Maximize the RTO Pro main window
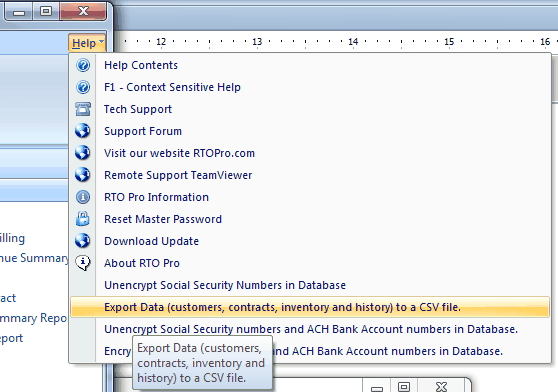The image size is (558, 392). tap(46, 11)
